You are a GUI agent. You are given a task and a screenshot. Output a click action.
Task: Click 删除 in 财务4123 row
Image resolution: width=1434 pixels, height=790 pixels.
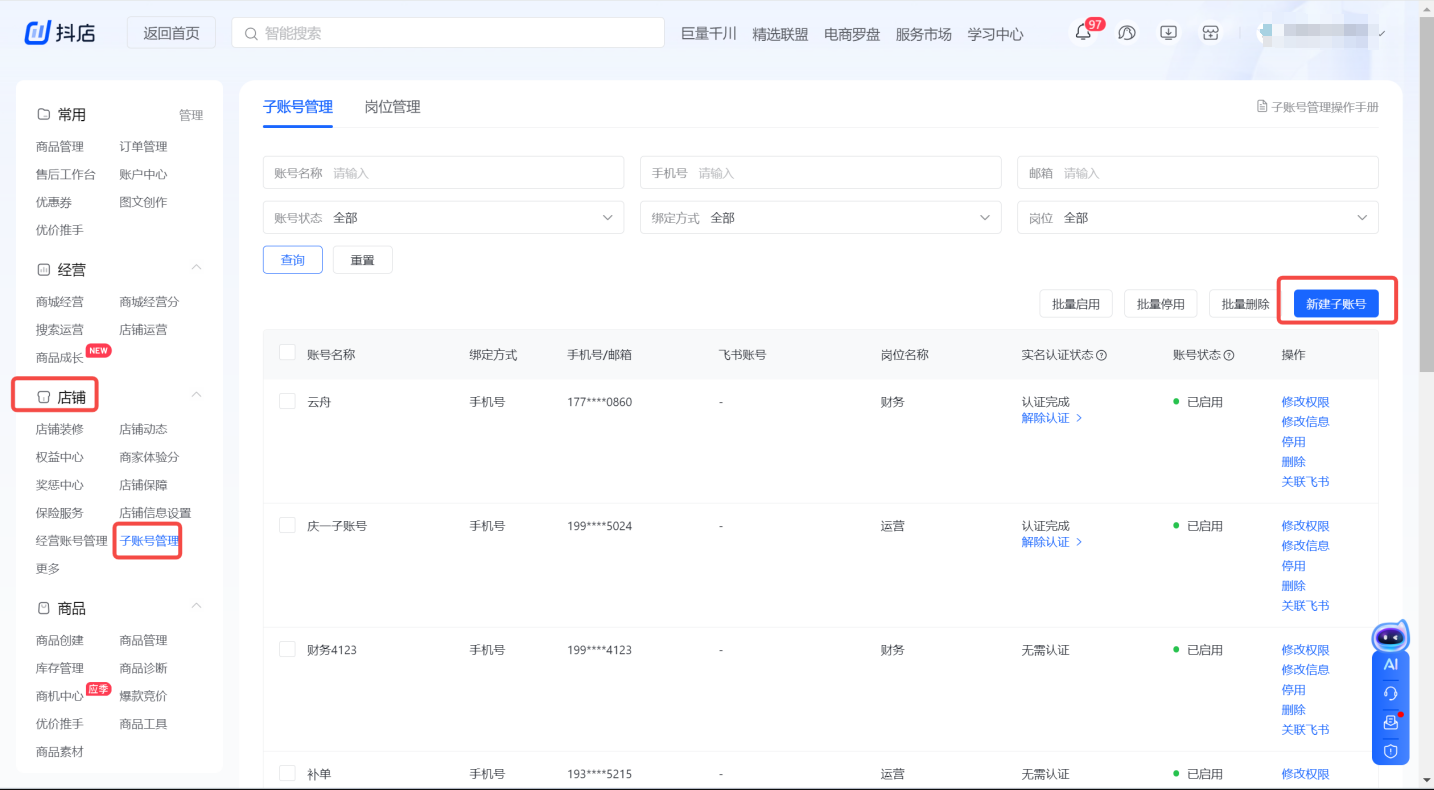tap(1293, 710)
